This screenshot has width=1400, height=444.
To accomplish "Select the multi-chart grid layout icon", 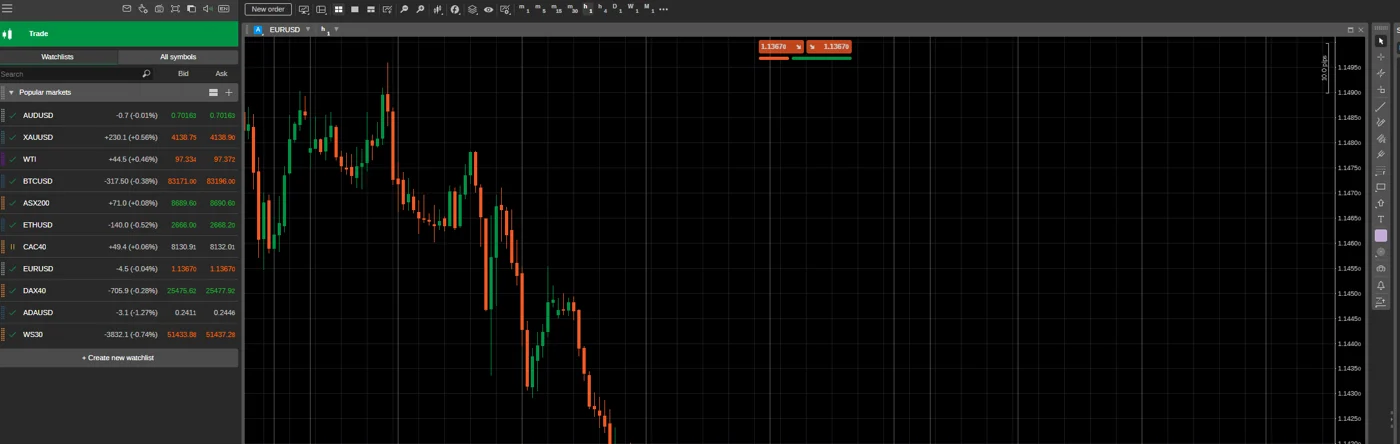I will click(x=338, y=9).
